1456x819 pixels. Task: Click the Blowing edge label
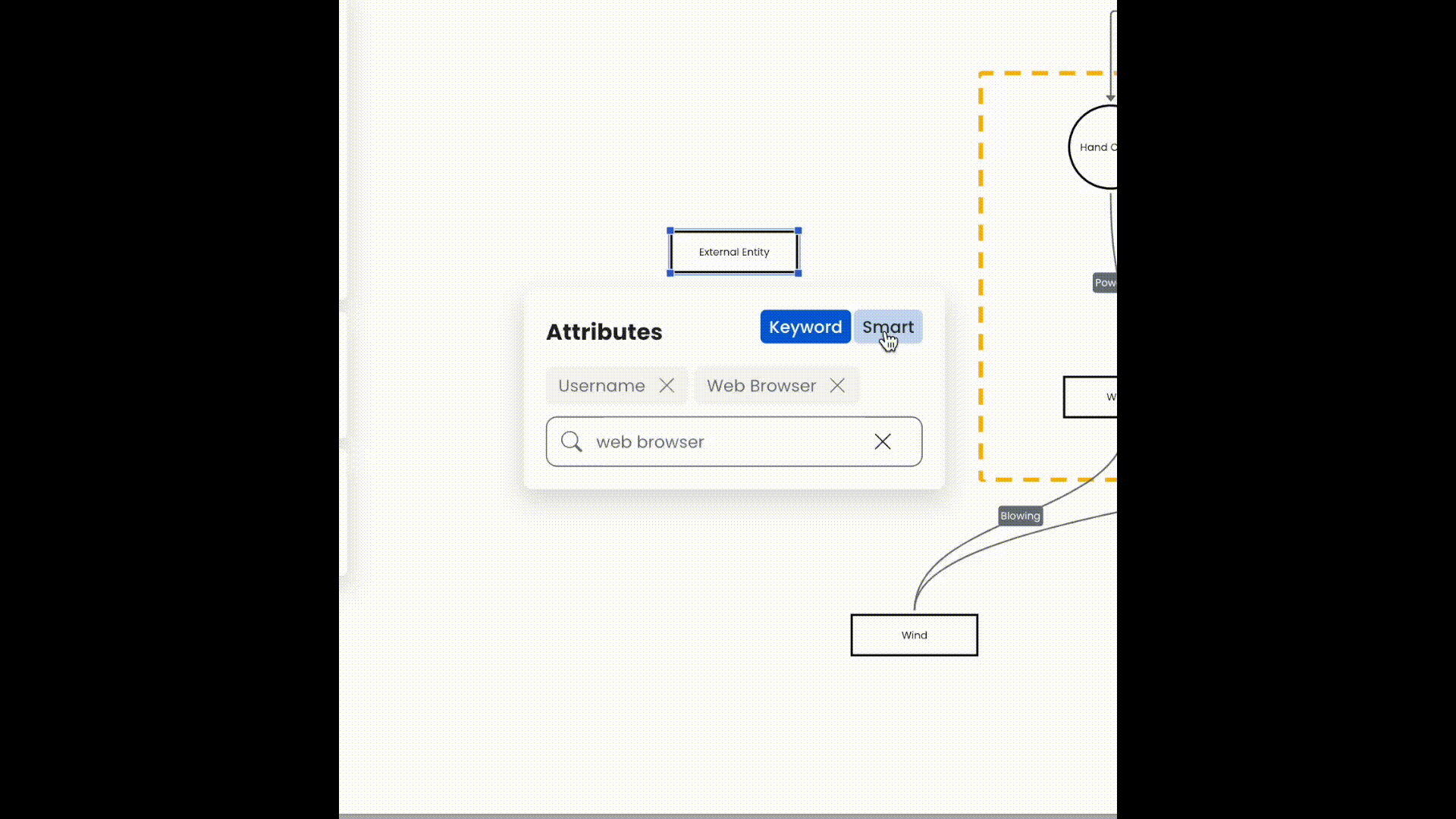pyautogui.click(x=1020, y=516)
